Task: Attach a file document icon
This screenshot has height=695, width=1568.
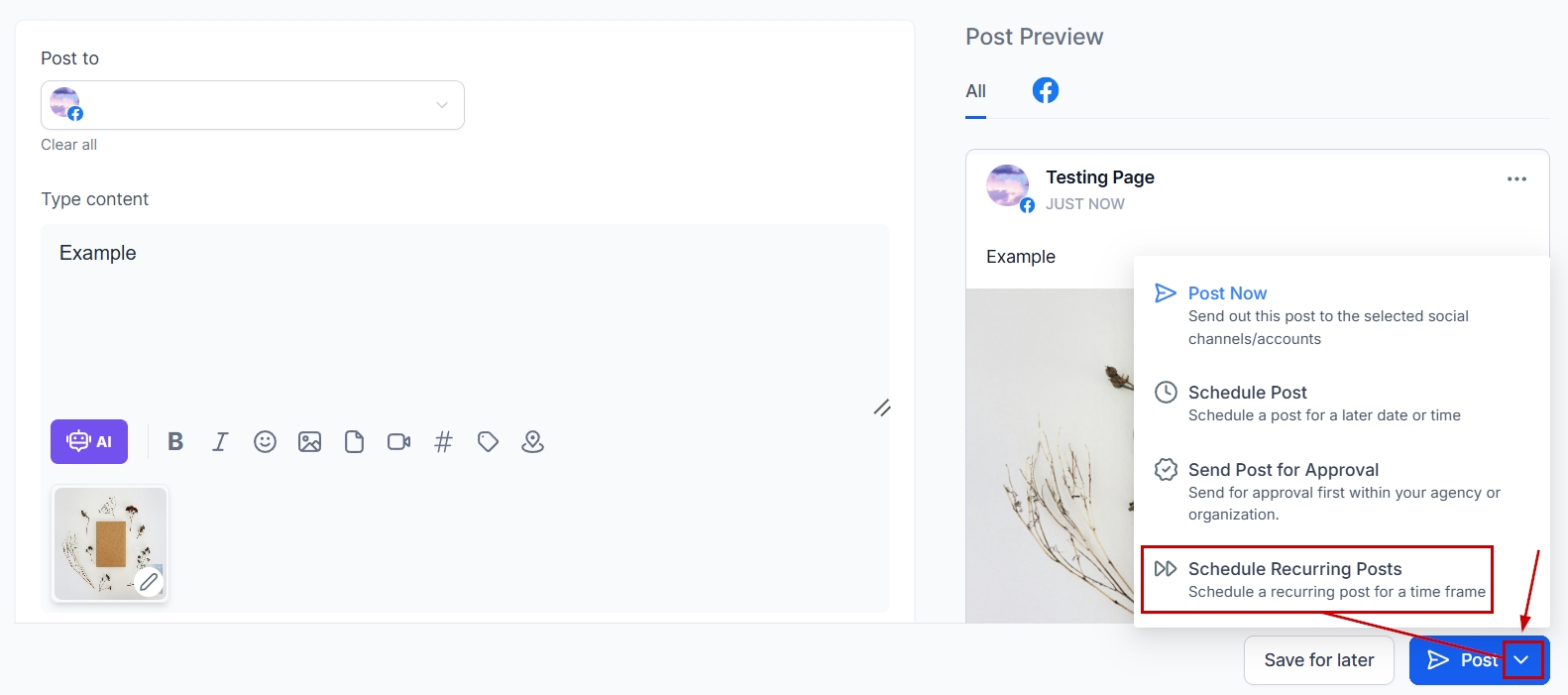Action: point(354,442)
